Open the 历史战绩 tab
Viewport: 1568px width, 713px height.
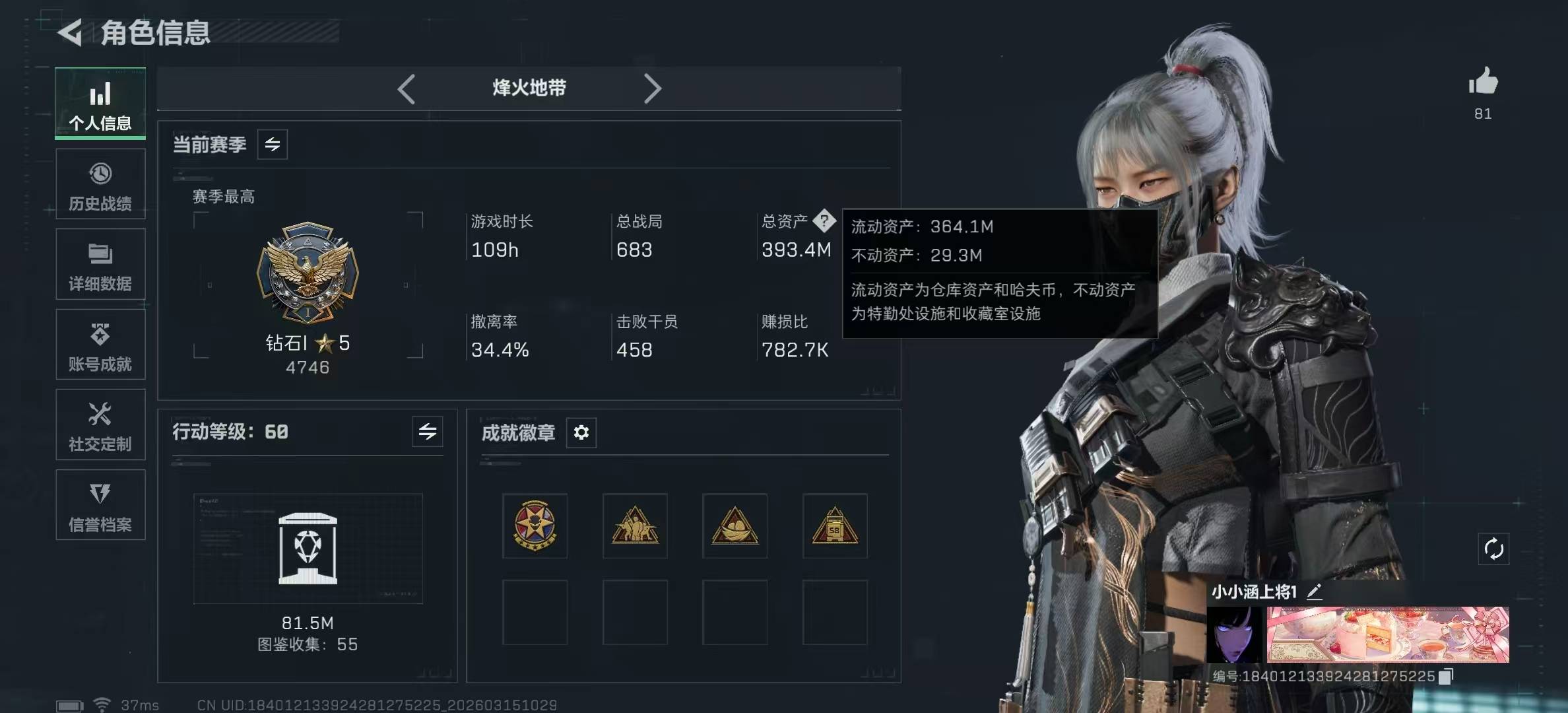pyautogui.click(x=100, y=184)
